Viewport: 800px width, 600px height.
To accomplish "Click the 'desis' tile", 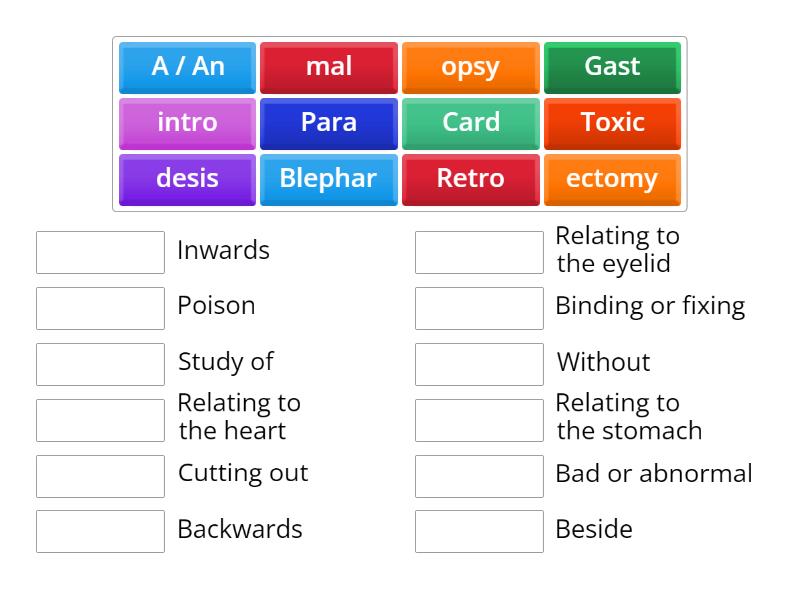I will tap(188, 179).
